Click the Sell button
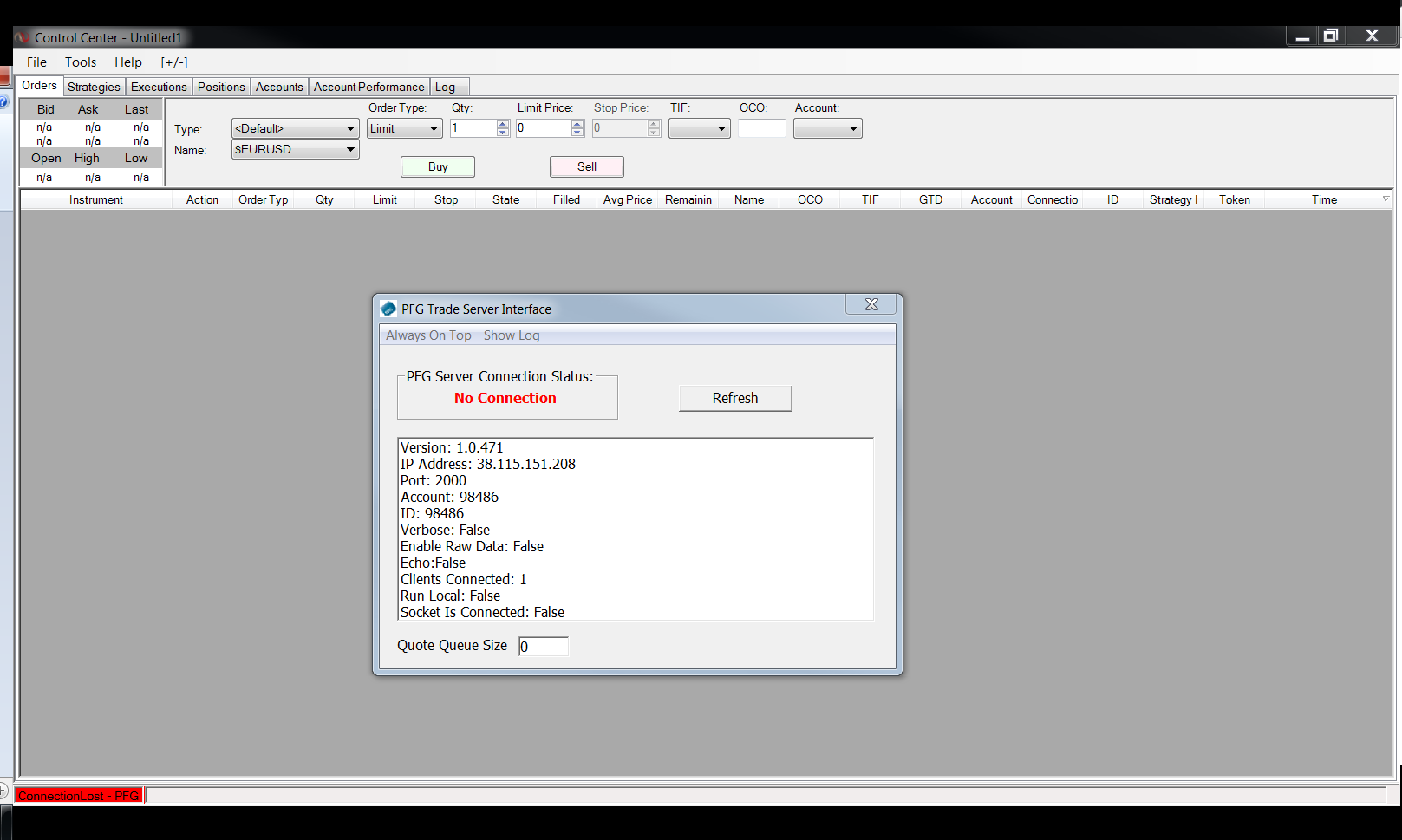1402x840 pixels. tap(587, 166)
